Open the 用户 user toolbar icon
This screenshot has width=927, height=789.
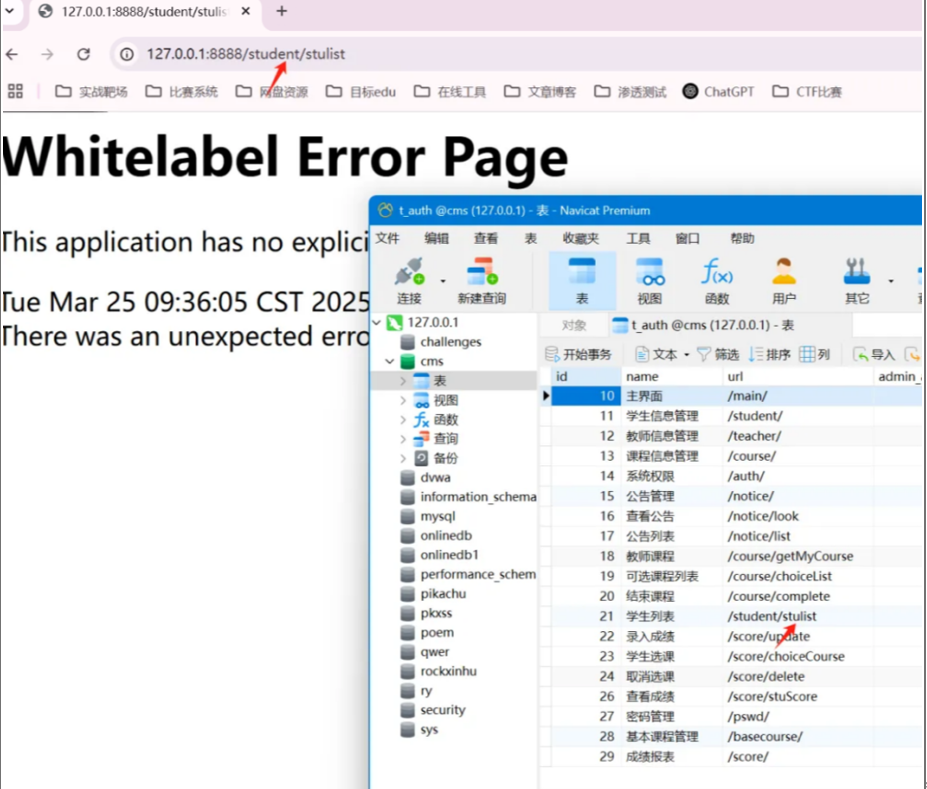784,273
